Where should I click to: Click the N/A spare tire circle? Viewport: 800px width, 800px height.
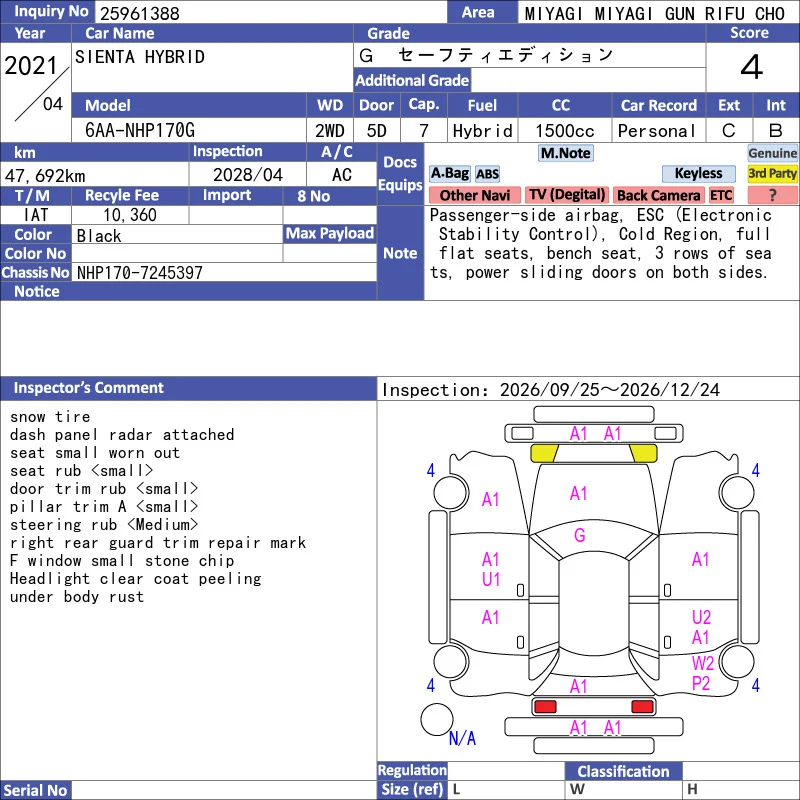pos(437,719)
